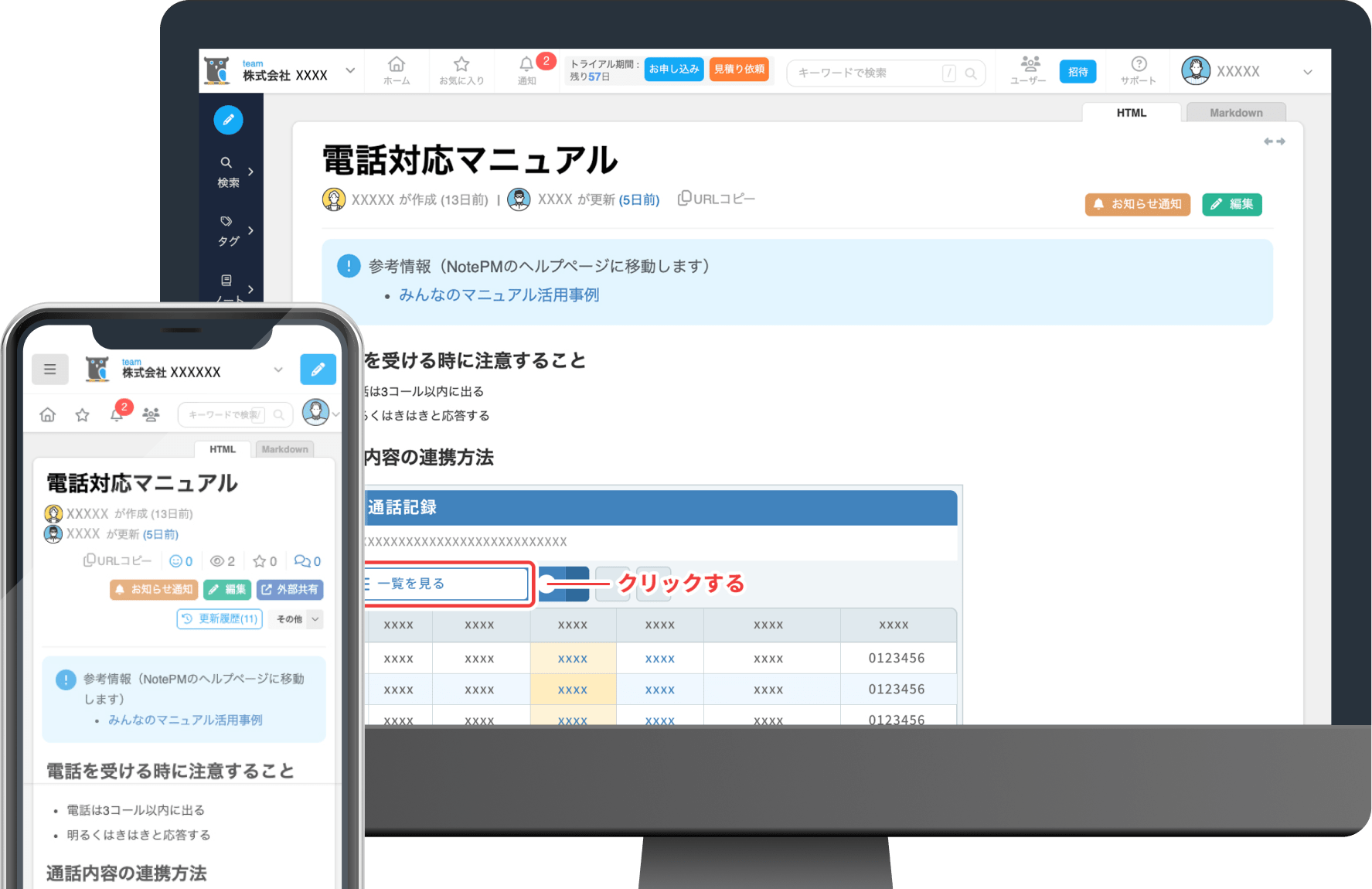
Task: Tap the phone keyword search field
Action: pos(236,415)
